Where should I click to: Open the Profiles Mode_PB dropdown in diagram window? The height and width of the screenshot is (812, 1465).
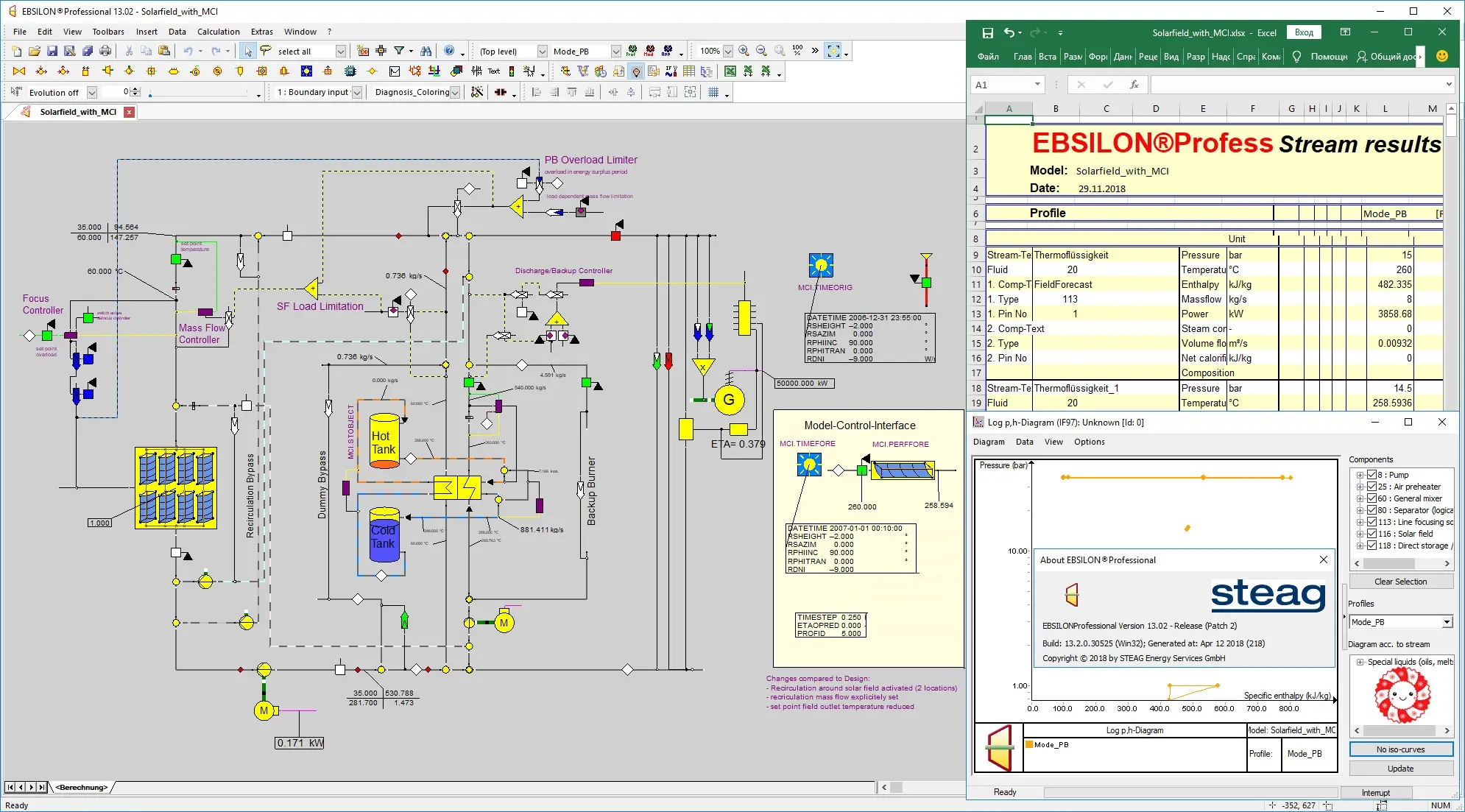[x=1447, y=622]
